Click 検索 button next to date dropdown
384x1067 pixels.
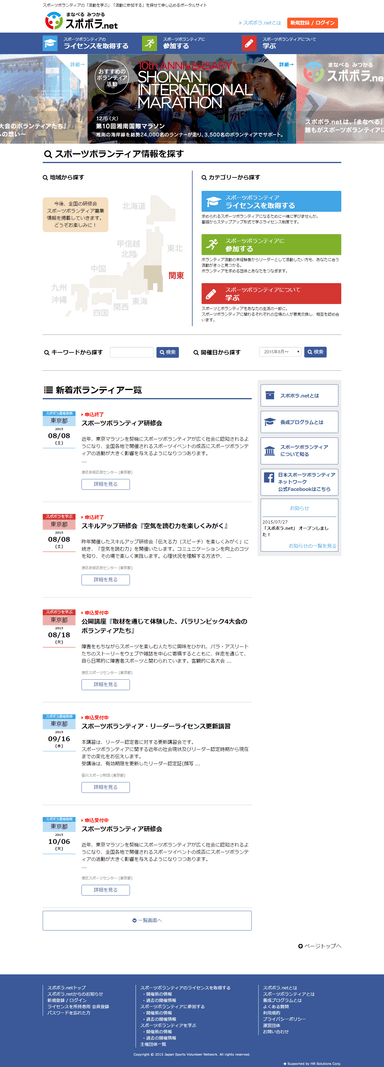(315, 352)
